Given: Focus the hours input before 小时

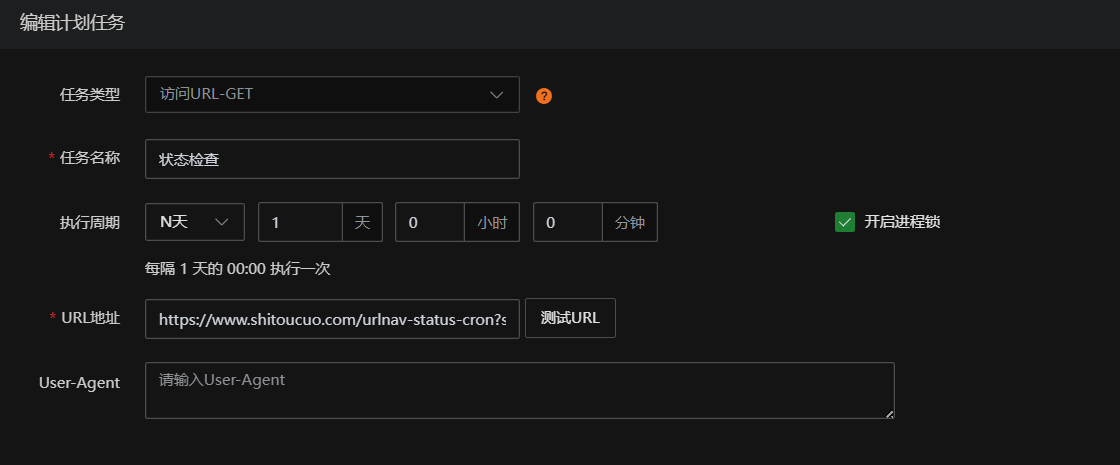Looking at the screenshot, I should coord(430,222).
